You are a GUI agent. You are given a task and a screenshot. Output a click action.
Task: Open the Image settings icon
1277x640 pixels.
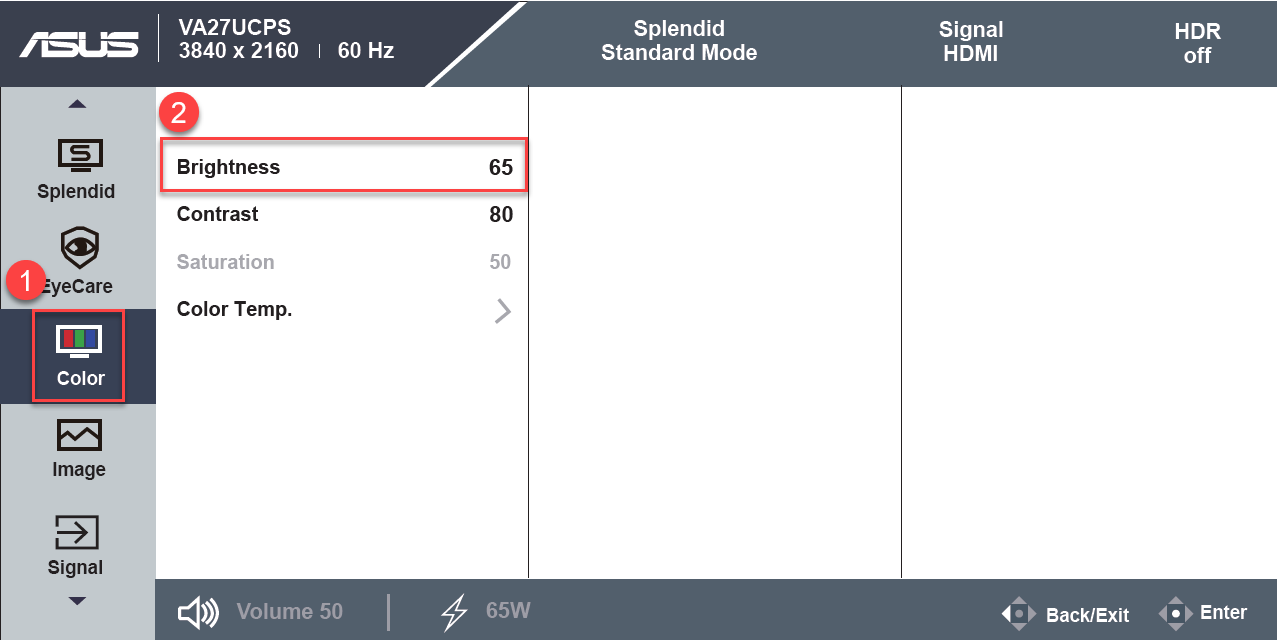pyautogui.click(x=79, y=435)
